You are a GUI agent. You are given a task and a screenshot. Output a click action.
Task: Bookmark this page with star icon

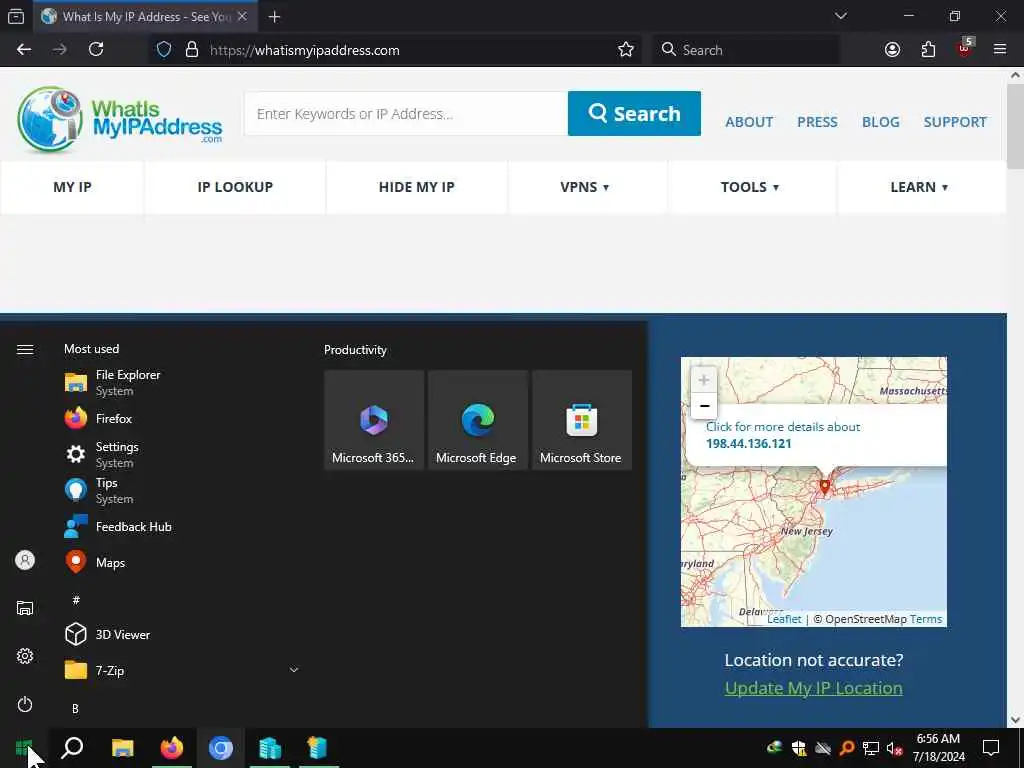pos(626,50)
